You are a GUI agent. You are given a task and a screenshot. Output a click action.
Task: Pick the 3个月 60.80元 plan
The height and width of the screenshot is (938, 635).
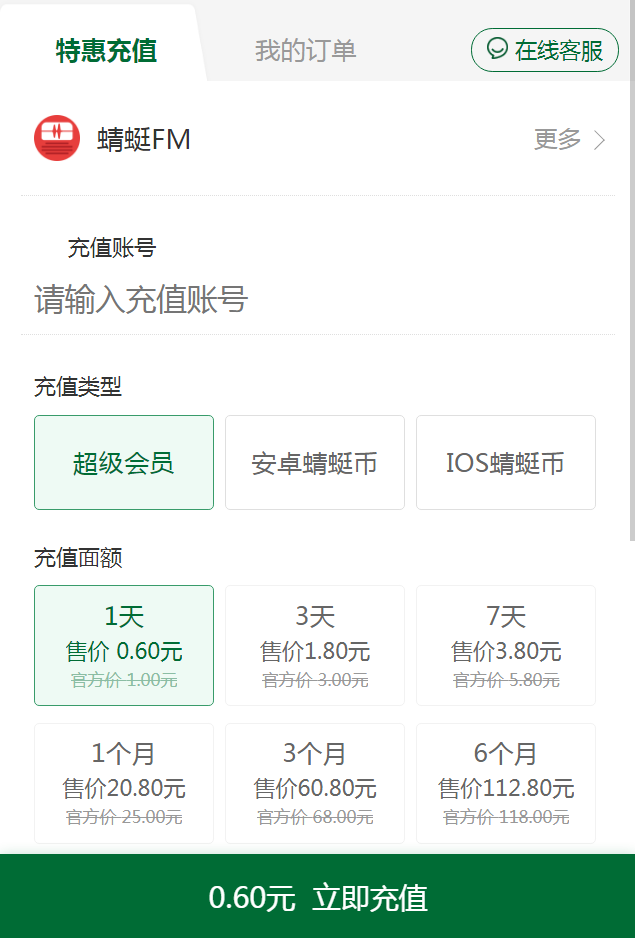315,784
